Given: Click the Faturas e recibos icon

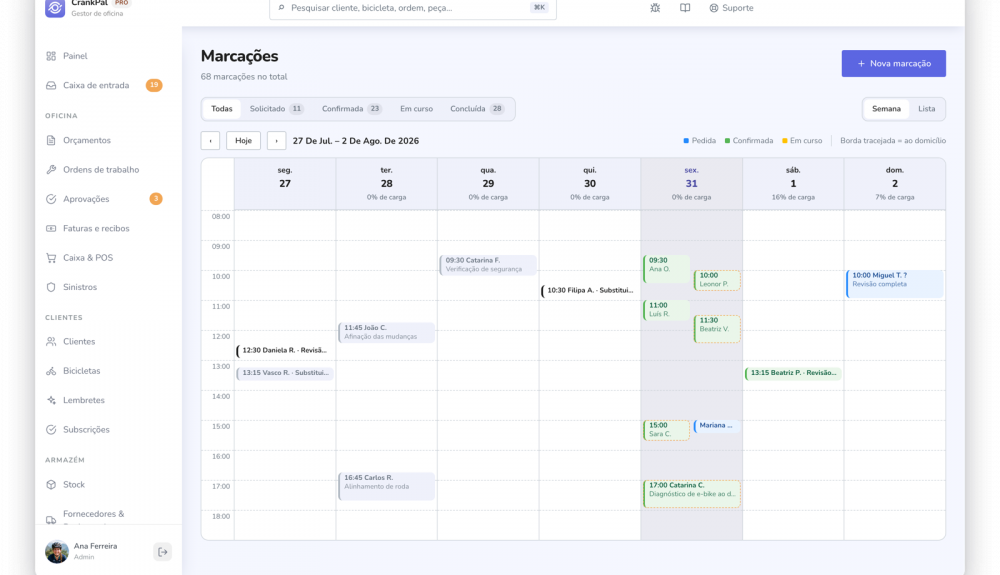Looking at the screenshot, I should point(51,228).
